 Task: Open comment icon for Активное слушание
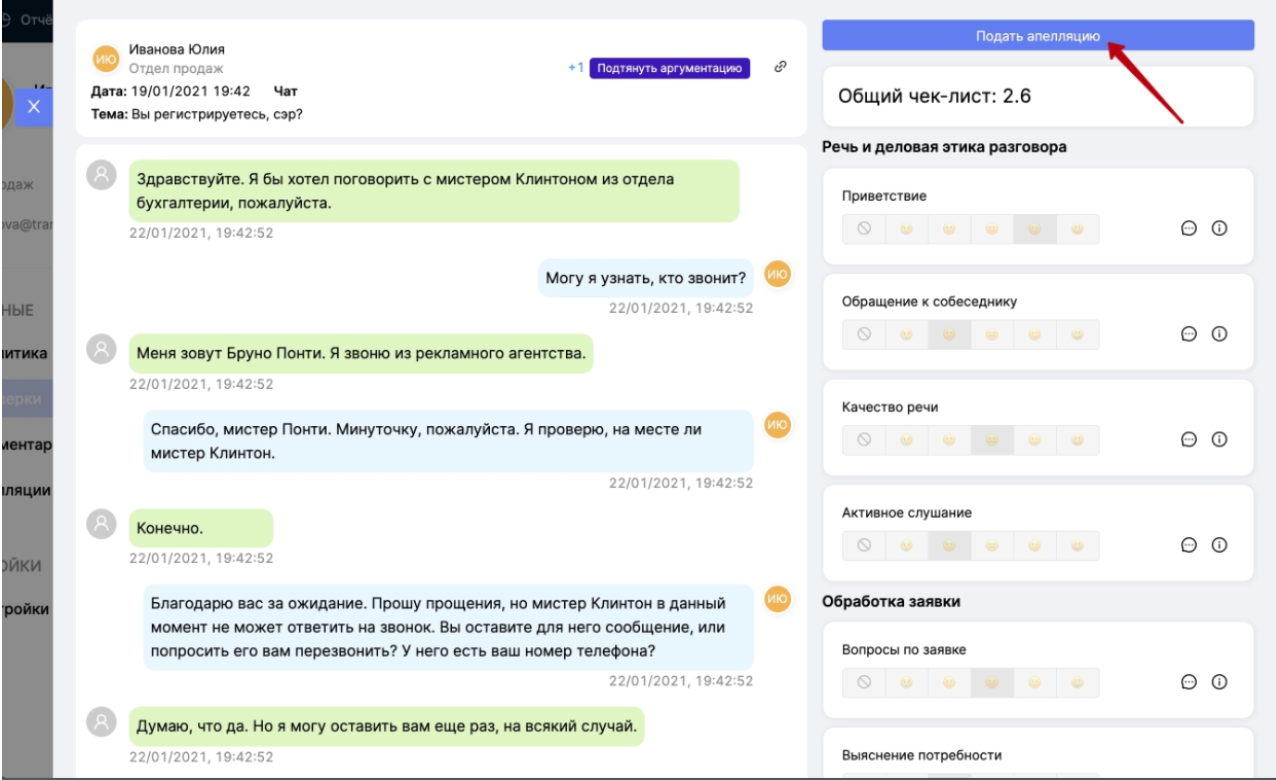tap(1189, 545)
